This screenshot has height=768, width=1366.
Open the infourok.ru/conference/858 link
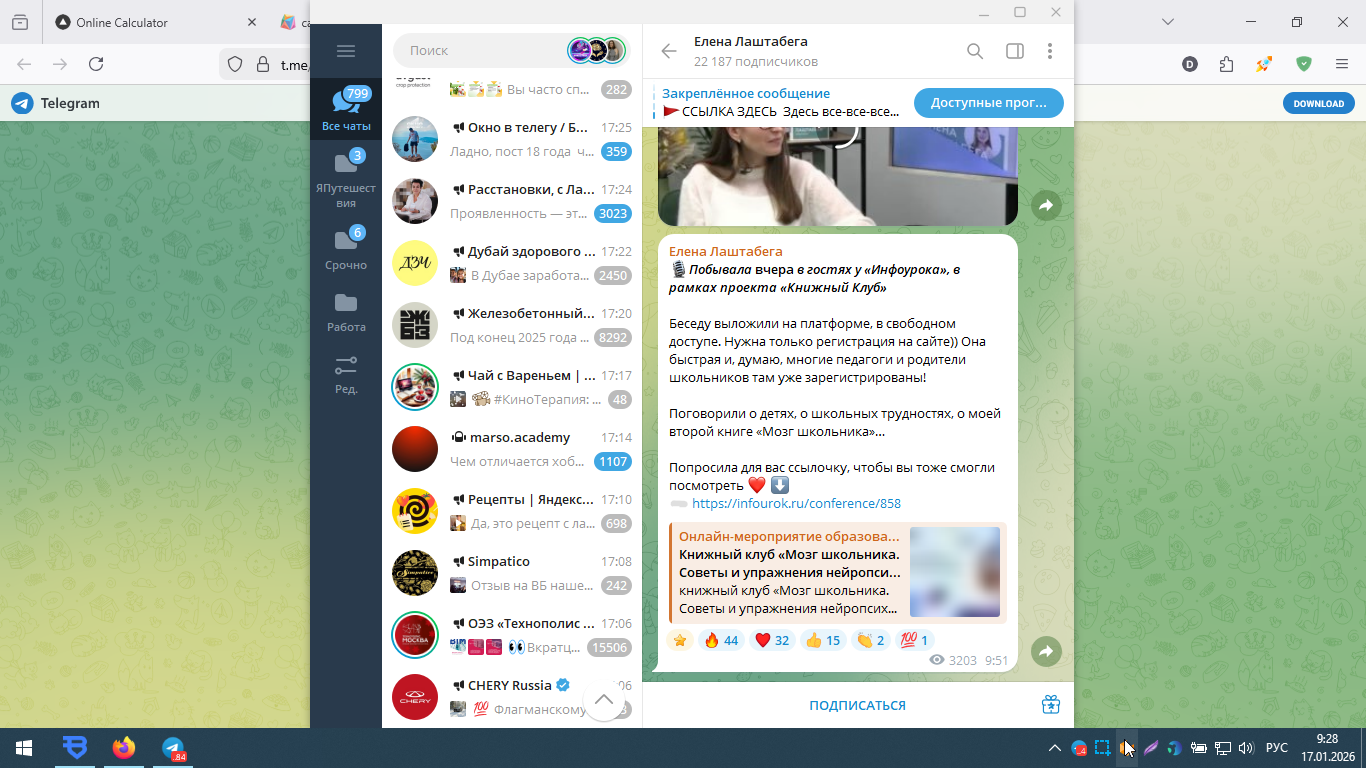[796, 504]
